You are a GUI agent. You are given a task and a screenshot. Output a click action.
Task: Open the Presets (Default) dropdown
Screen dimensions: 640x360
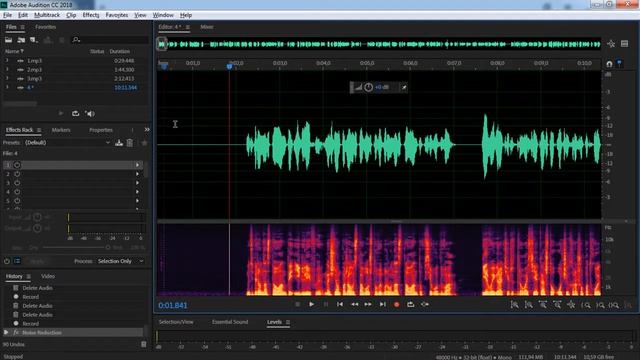tap(67, 143)
